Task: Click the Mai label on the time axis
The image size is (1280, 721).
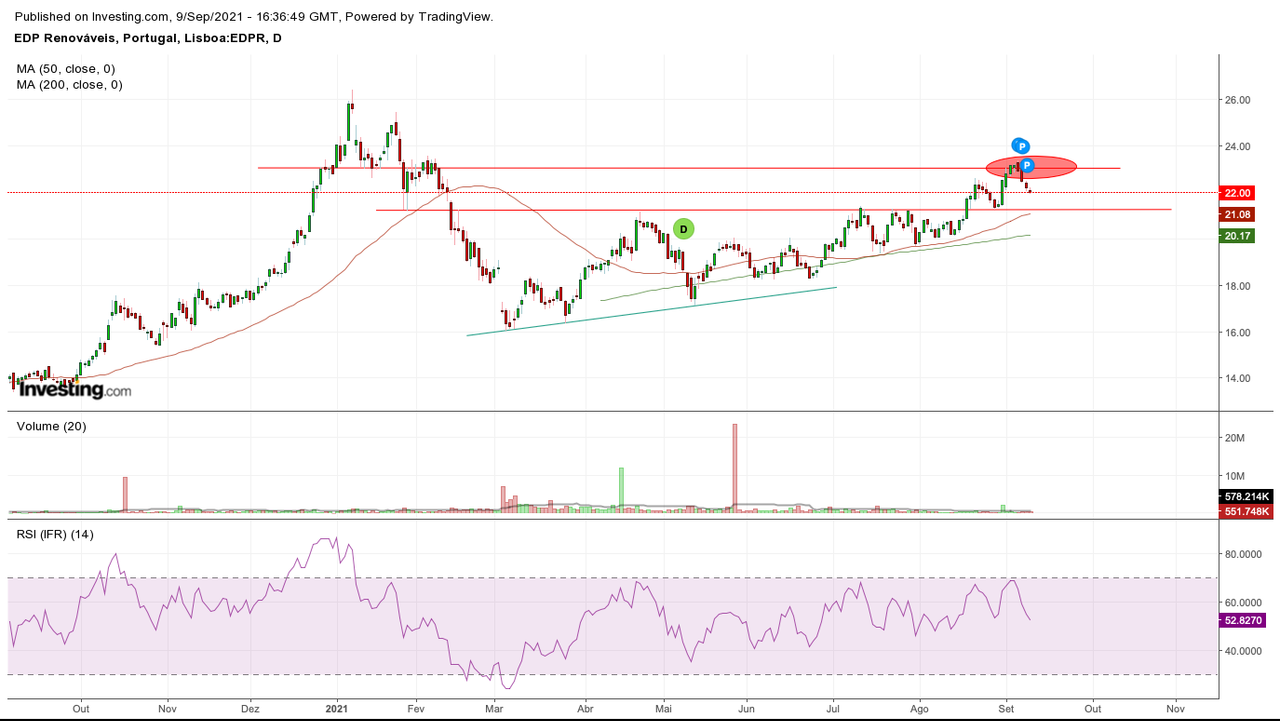Action: click(x=664, y=708)
